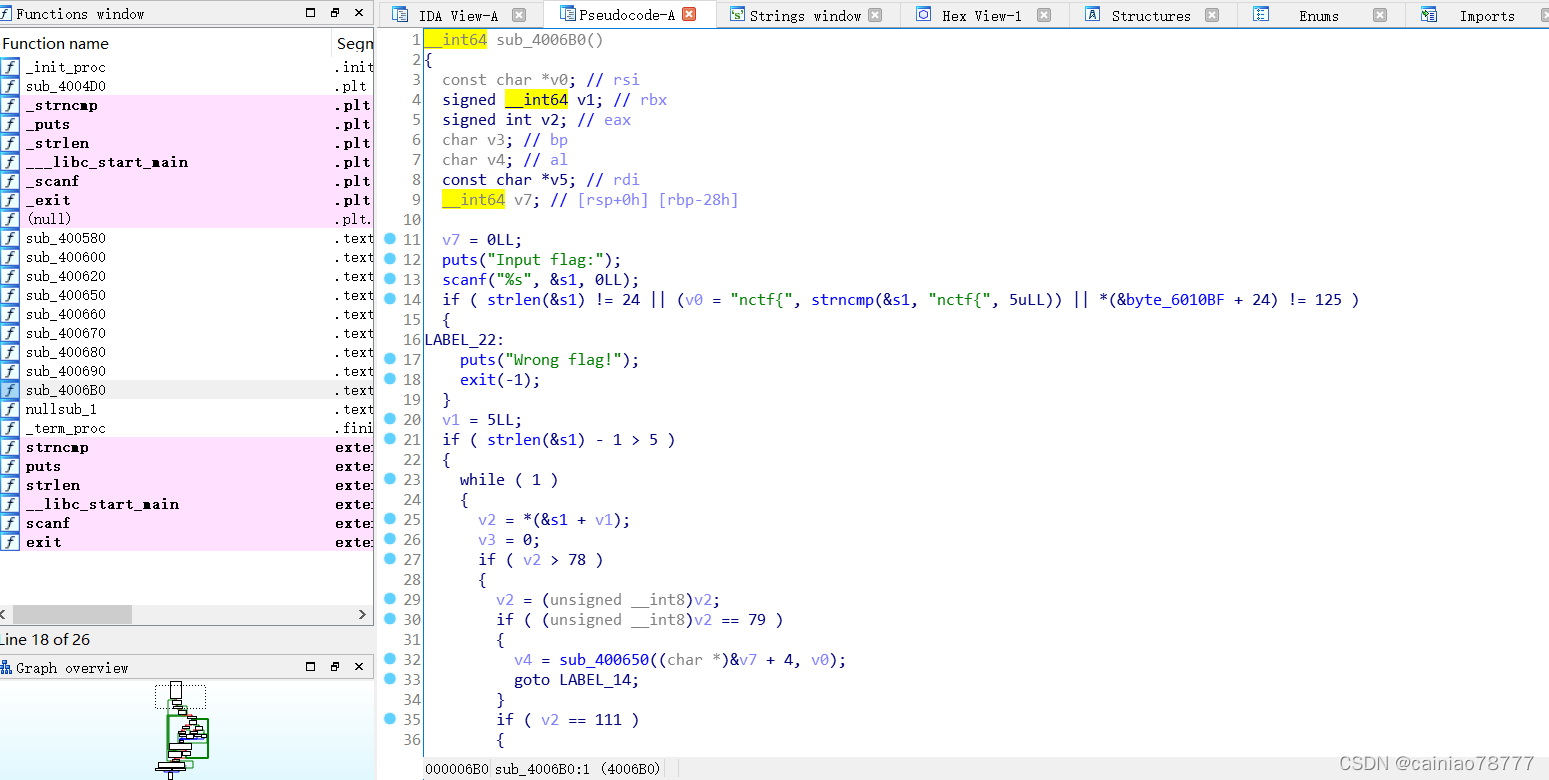
Task: Click the Enums tab icon
Action: click(1262, 14)
